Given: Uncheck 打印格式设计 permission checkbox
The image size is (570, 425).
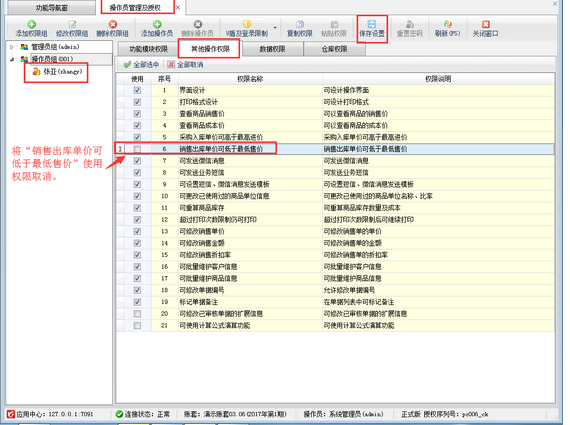Looking at the screenshot, I should coord(137,102).
